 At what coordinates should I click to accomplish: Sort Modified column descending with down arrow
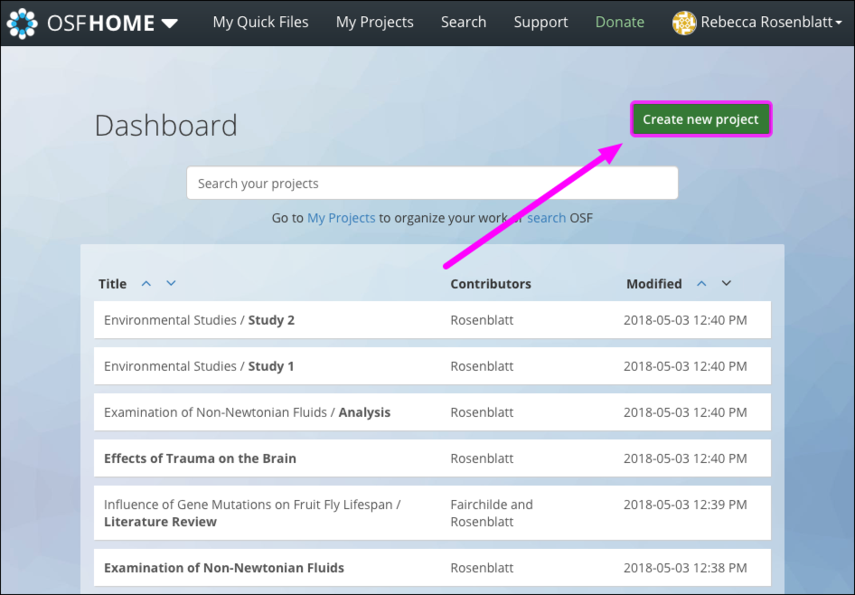(x=726, y=283)
